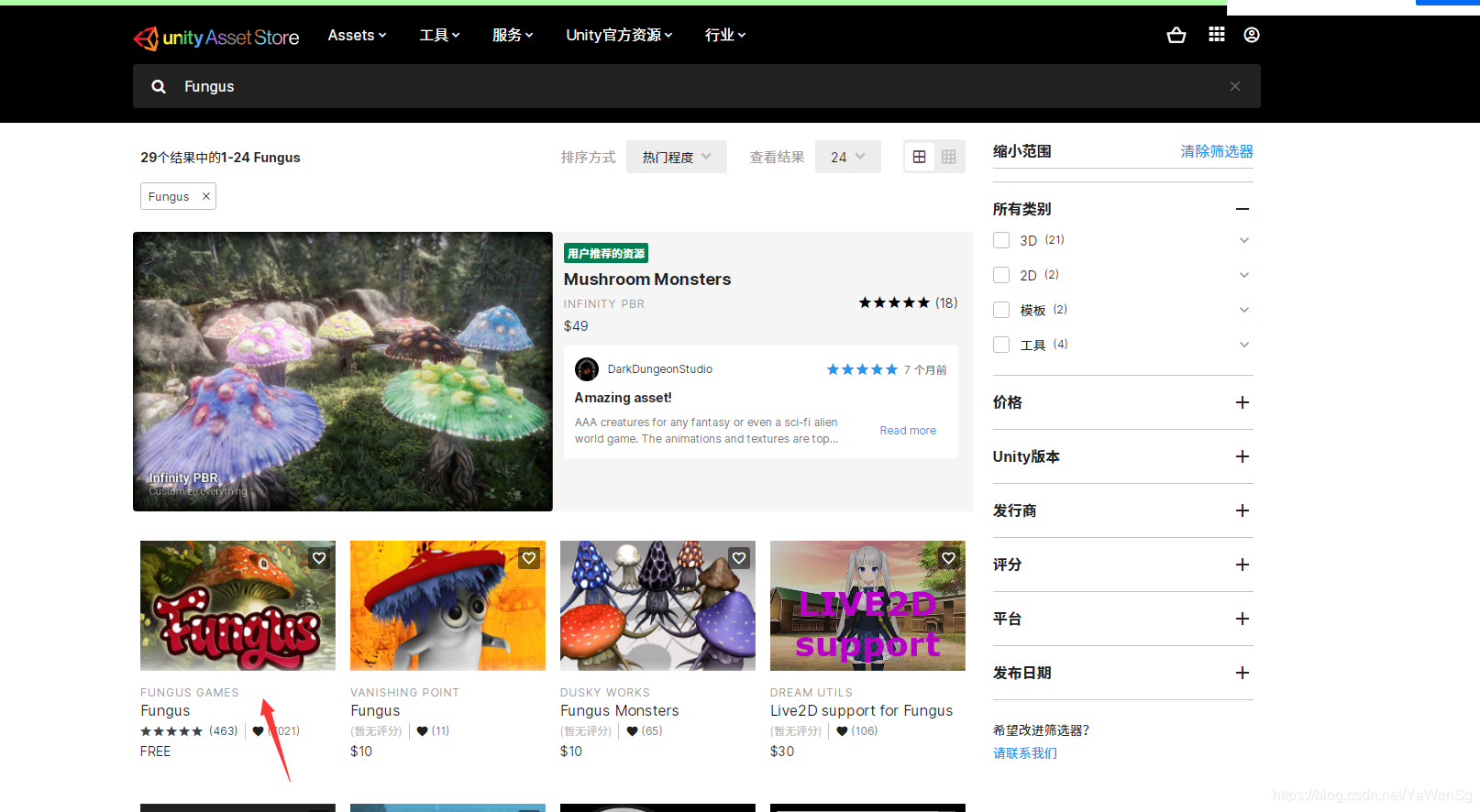The height and width of the screenshot is (812, 1480).
Task: Click the DUSKY WORKS publisher link
Action: (605, 693)
